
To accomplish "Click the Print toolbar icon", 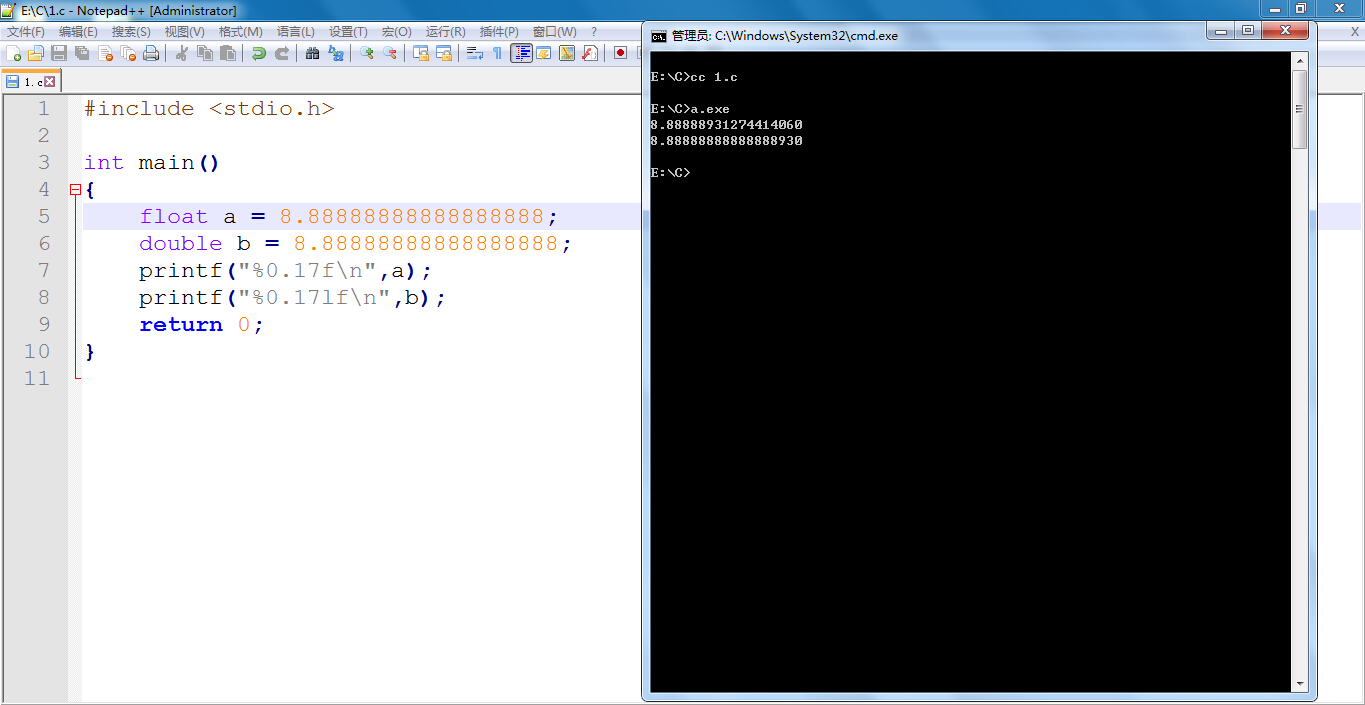I will pyautogui.click(x=151, y=53).
